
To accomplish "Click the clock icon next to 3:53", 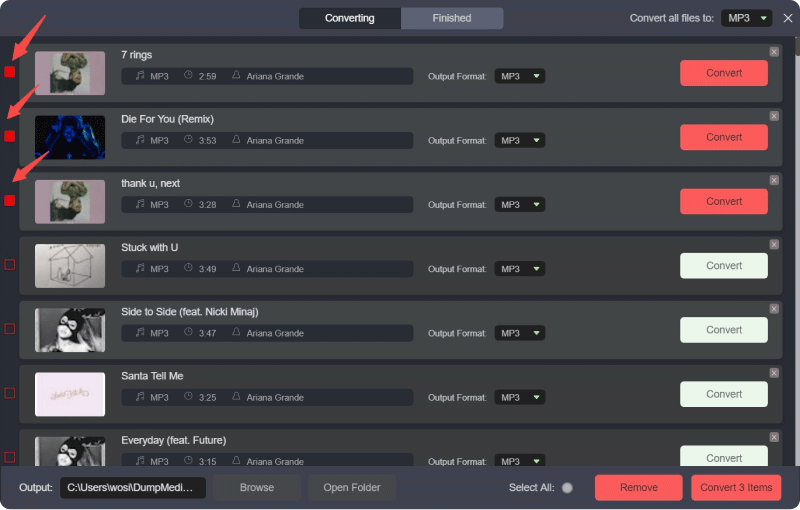I will [x=188, y=139].
